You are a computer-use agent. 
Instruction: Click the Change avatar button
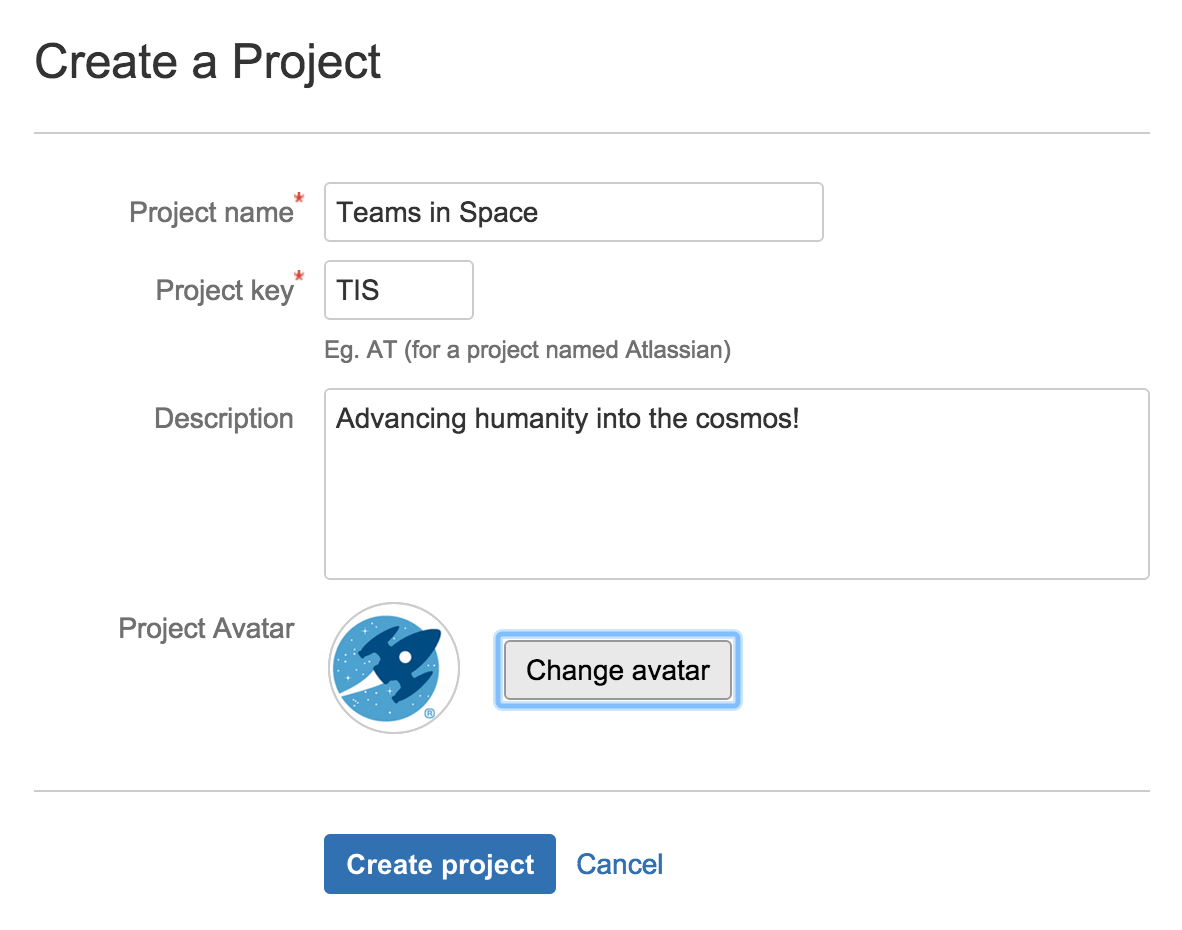[x=617, y=670]
